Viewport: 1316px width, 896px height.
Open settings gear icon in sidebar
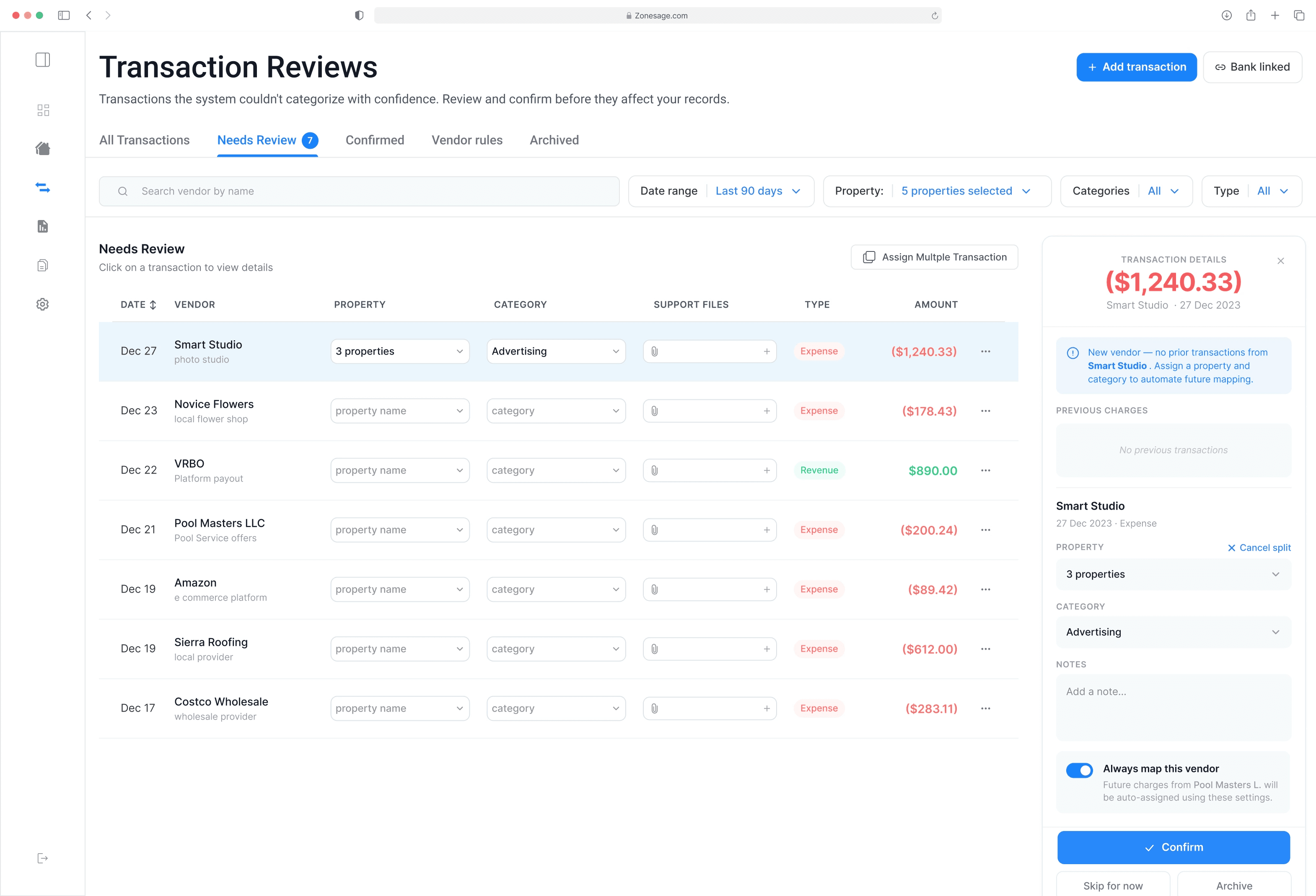pos(43,304)
